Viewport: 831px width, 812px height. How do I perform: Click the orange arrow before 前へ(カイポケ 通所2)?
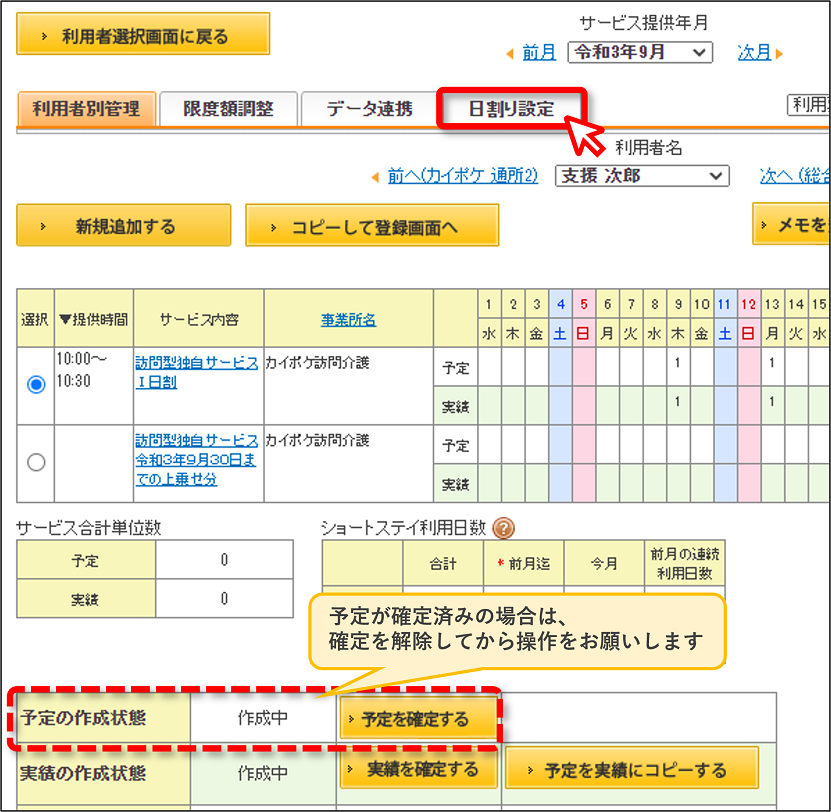[x=375, y=177]
